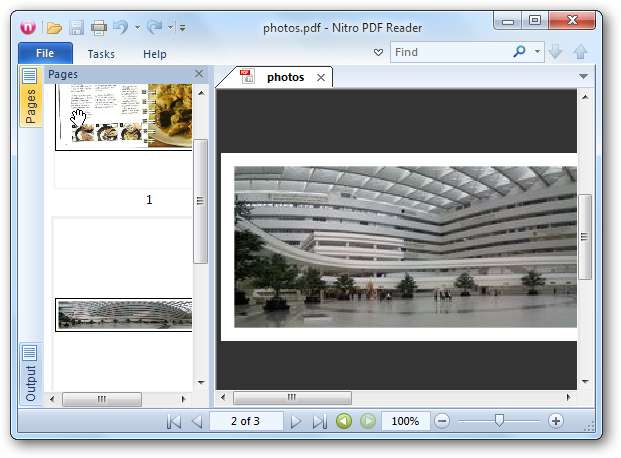Redo the last action
Screen dimensions: 621x458
[x=154, y=27]
